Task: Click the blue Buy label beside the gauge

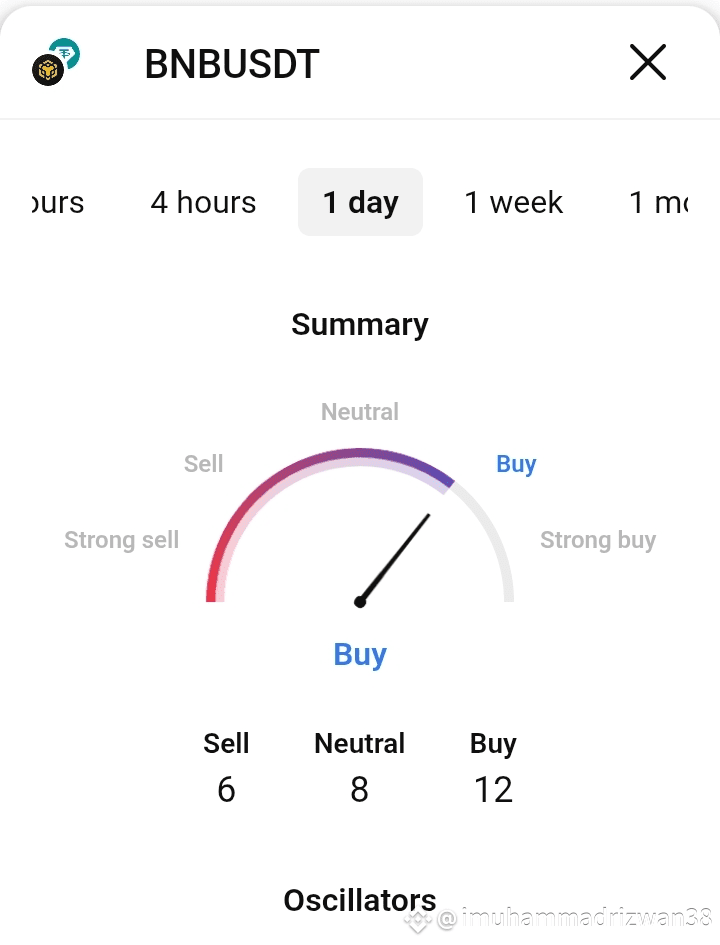Action: [x=516, y=464]
